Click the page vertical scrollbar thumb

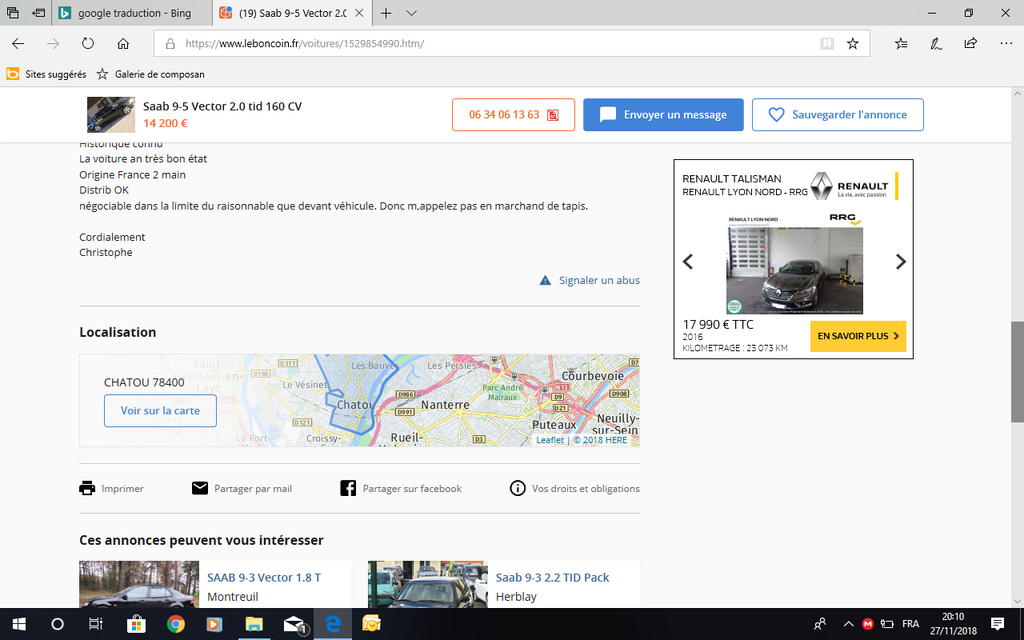[x=1017, y=372]
